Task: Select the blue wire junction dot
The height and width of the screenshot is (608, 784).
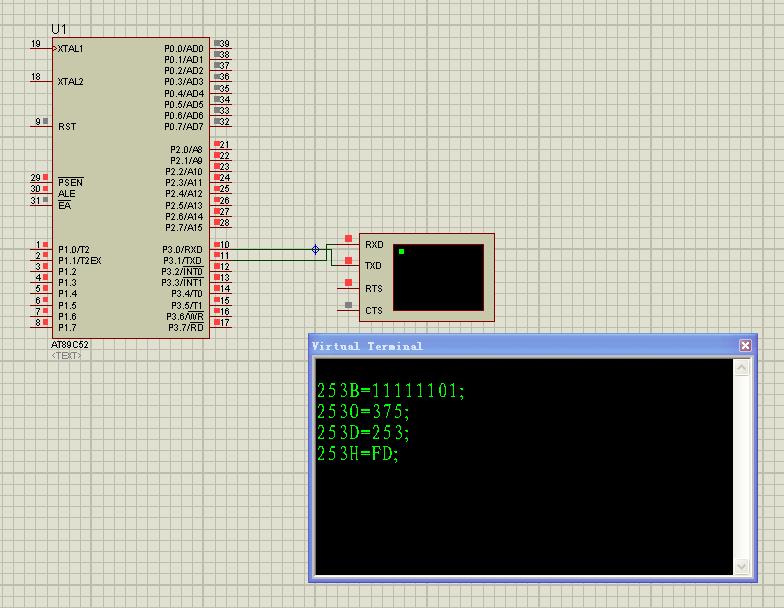Action: pos(316,249)
